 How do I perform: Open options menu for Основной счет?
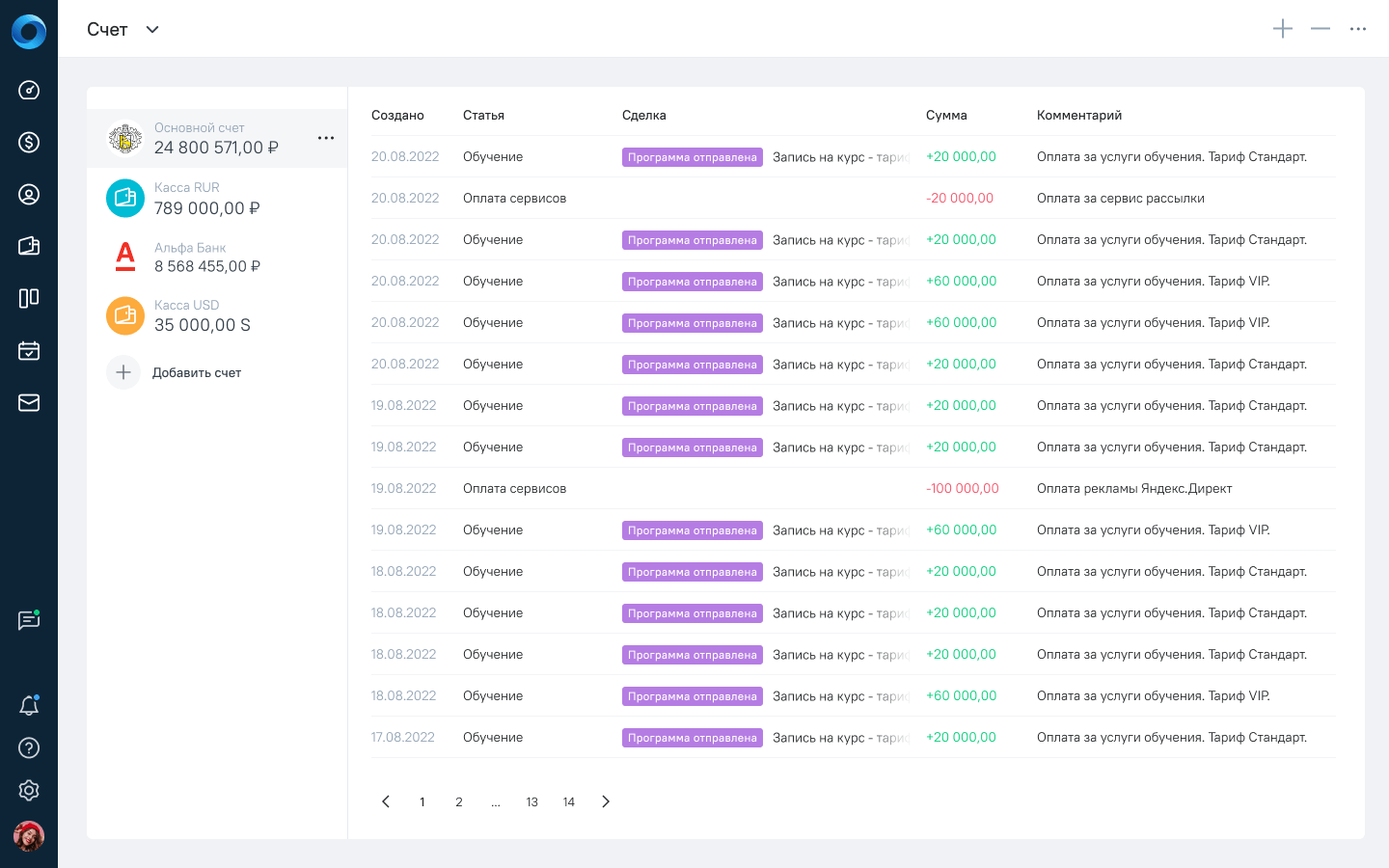click(x=326, y=138)
